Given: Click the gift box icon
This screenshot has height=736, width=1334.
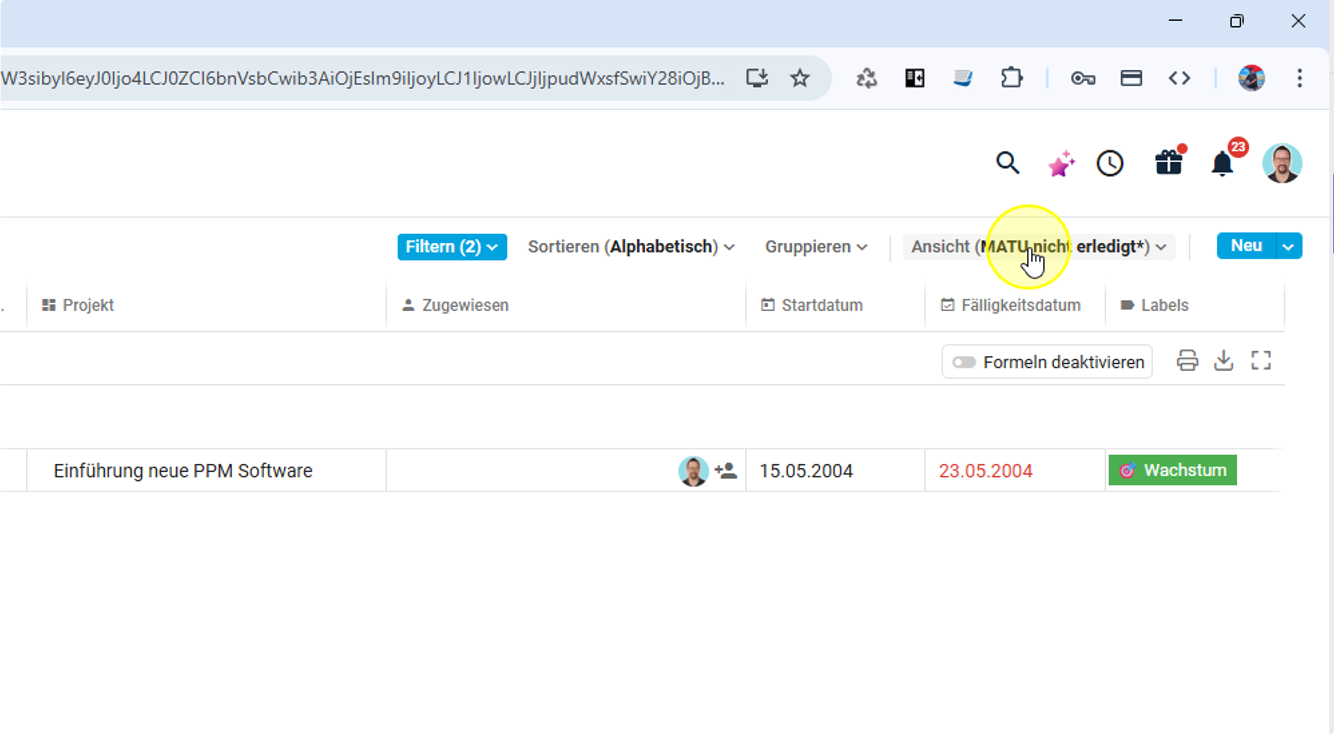Looking at the screenshot, I should pos(1168,163).
